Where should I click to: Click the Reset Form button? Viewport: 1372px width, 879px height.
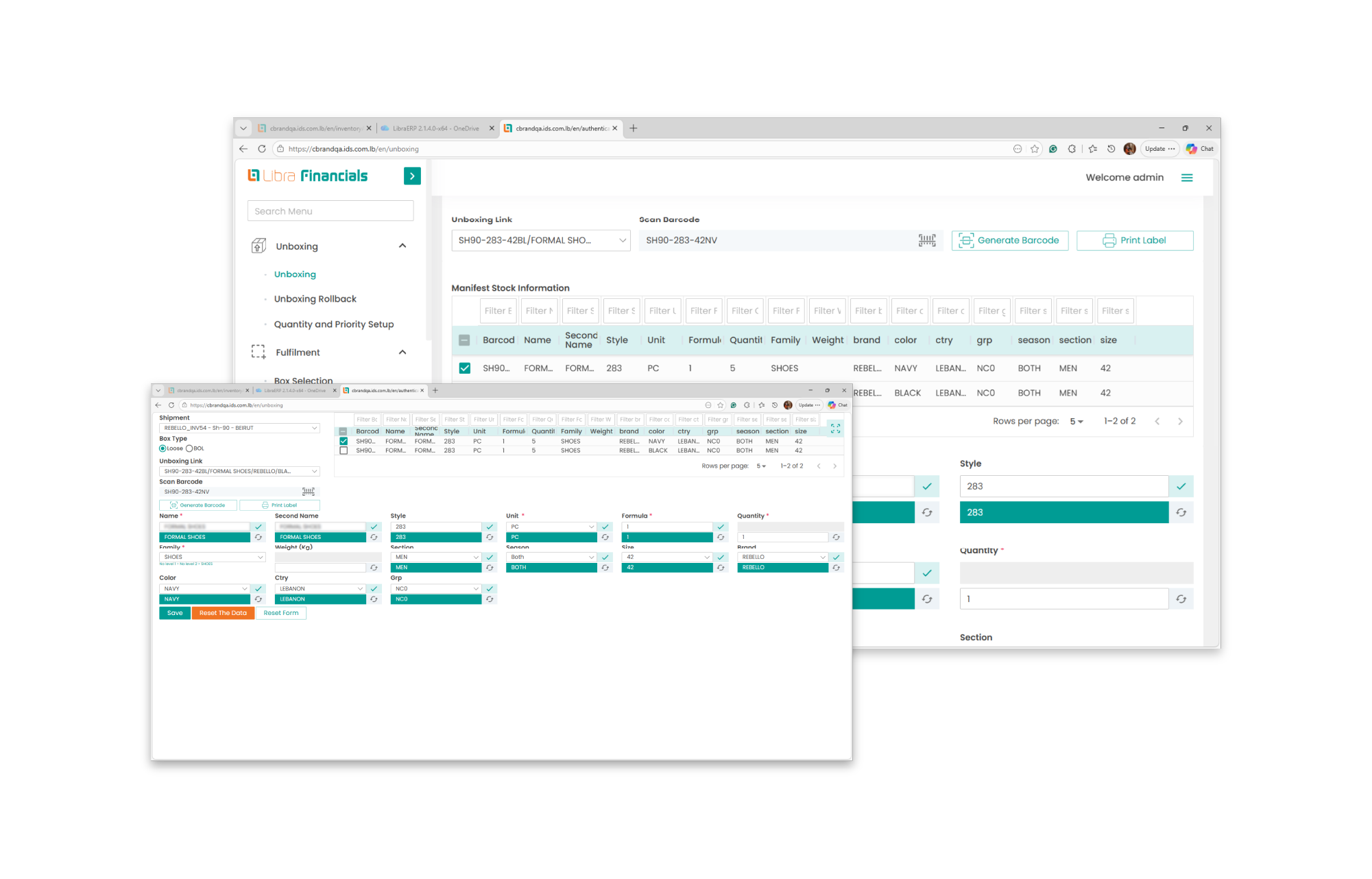pyautogui.click(x=281, y=613)
